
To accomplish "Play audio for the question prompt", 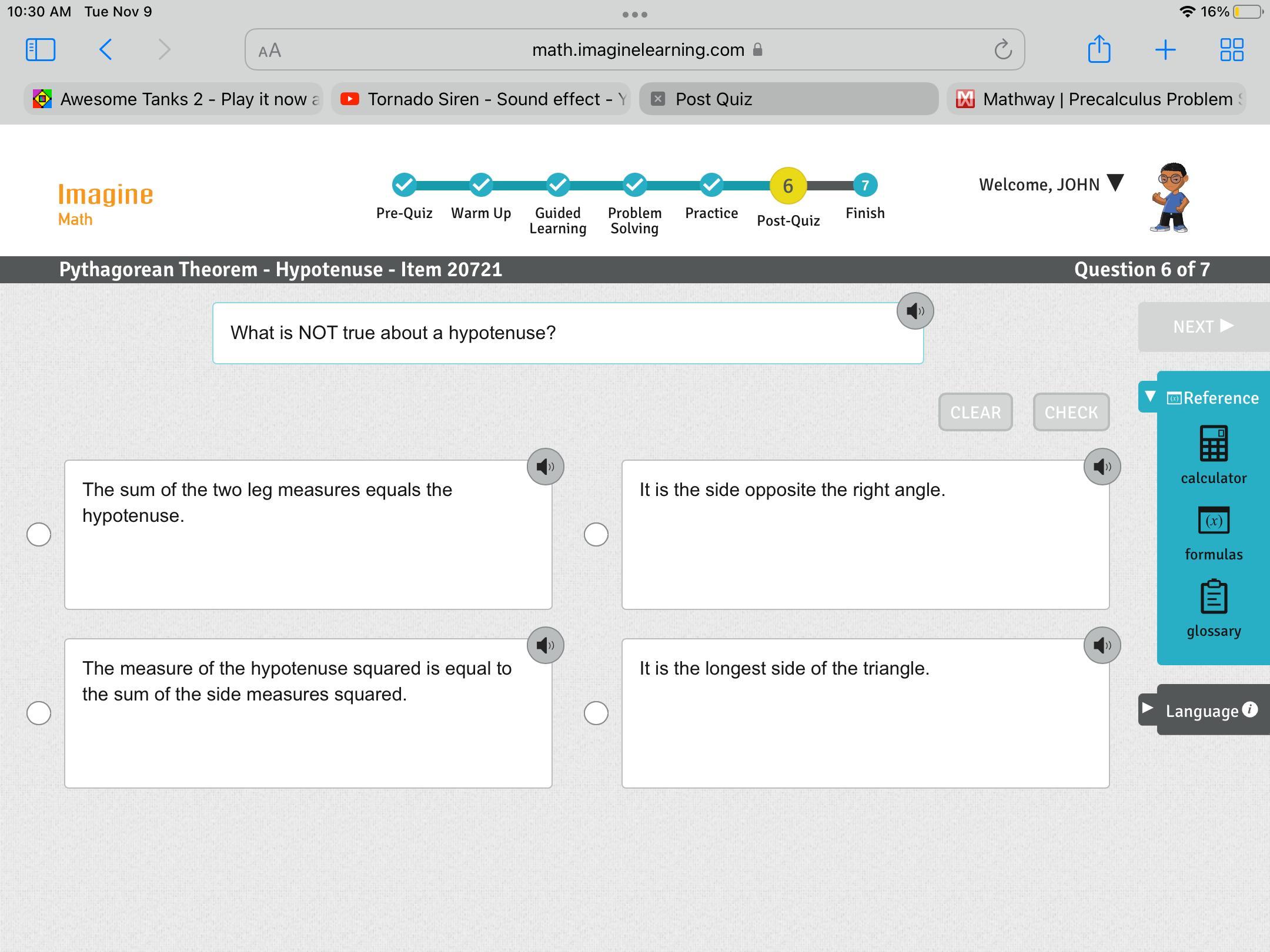I will point(914,311).
